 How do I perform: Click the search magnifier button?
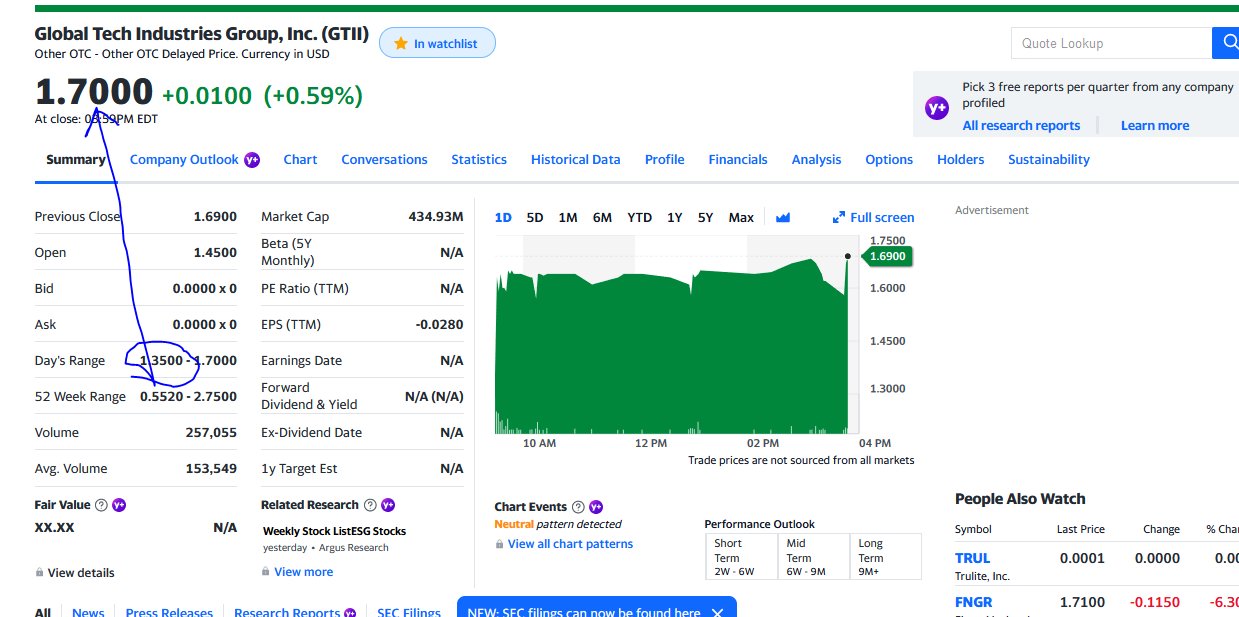pos(1227,43)
